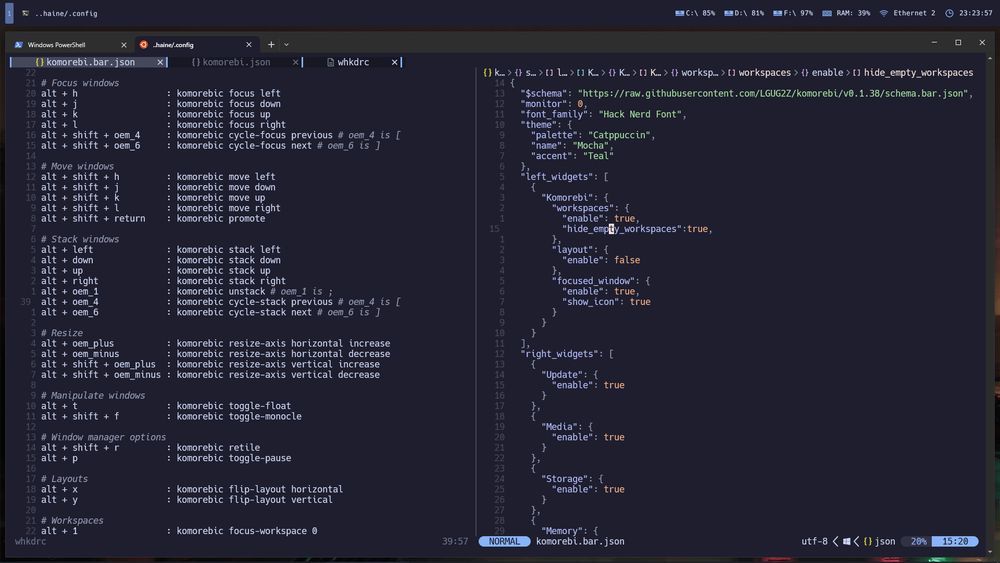Switch to the .haine/.config terminal tab
This screenshot has height=563, width=1000.
coord(196,45)
